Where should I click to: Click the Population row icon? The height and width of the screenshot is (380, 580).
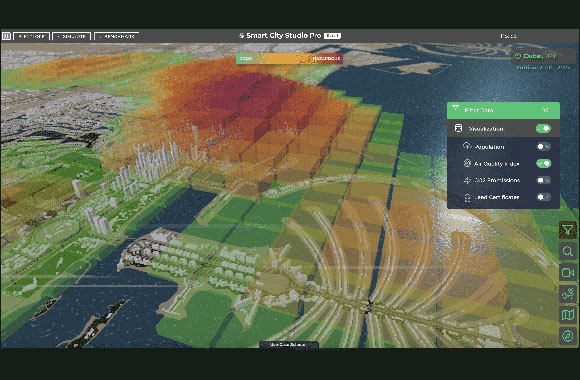(x=467, y=146)
